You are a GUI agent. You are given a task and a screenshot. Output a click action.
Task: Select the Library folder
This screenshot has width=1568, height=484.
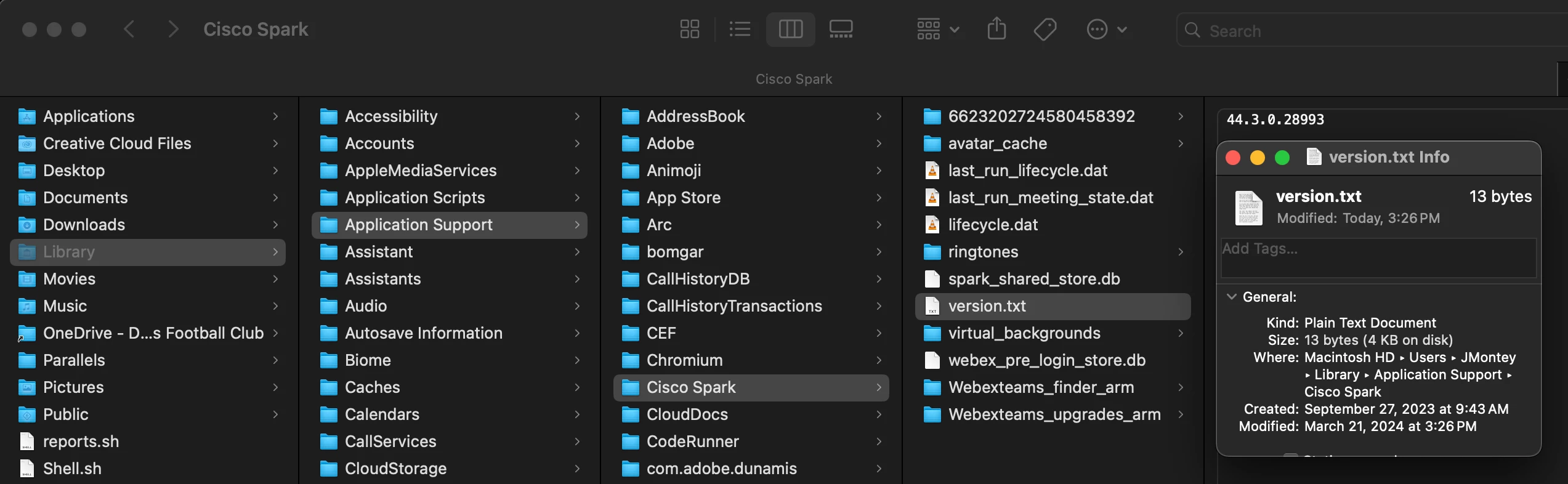point(148,252)
